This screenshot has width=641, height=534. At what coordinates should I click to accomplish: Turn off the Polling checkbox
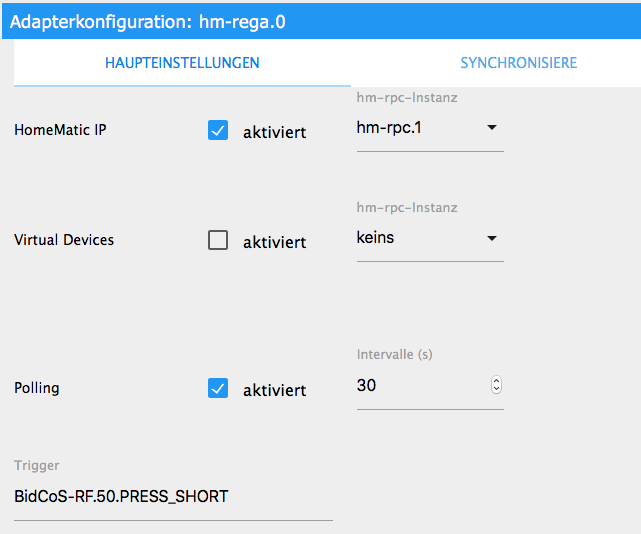[218, 388]
